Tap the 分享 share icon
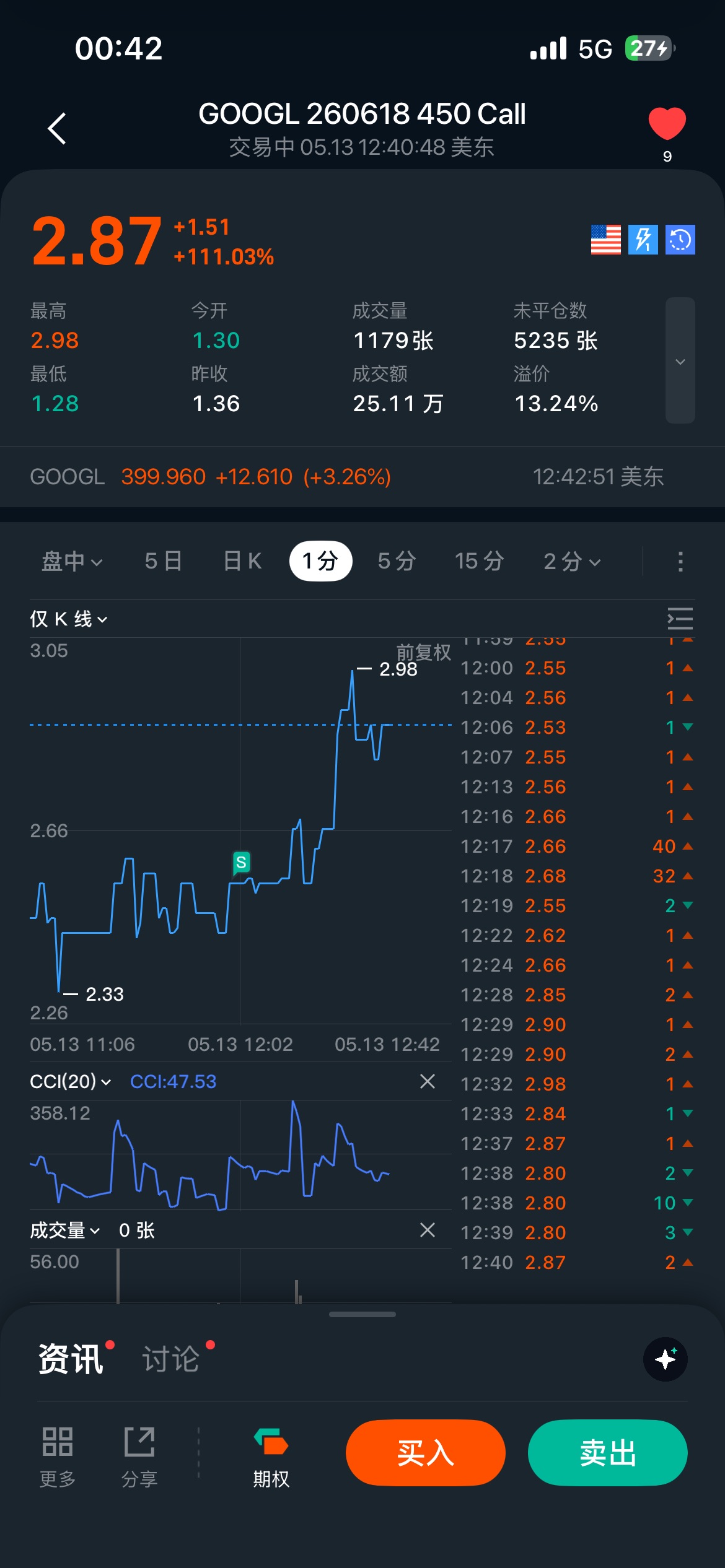Image resolution: width=725 pixels, height=1568 pixels. (139, 1456)
